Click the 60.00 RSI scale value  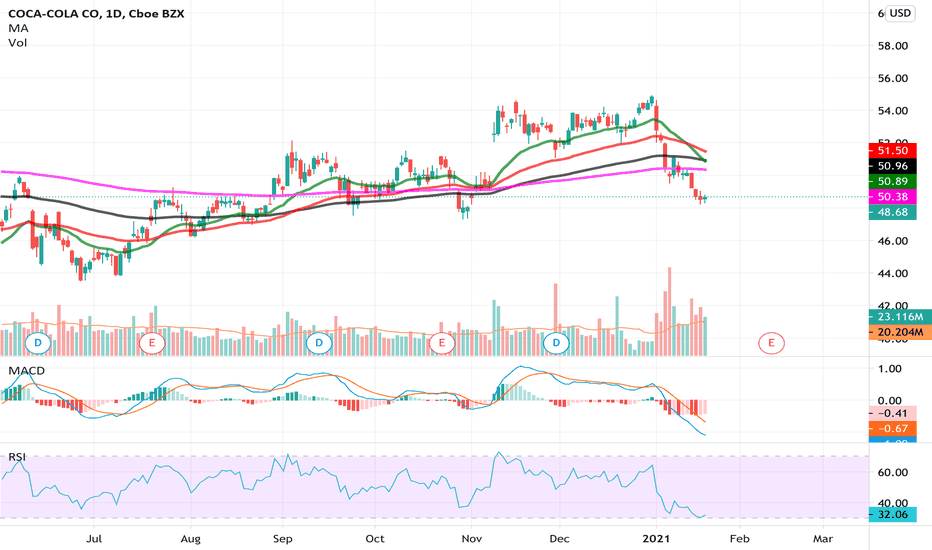point(893,473)
